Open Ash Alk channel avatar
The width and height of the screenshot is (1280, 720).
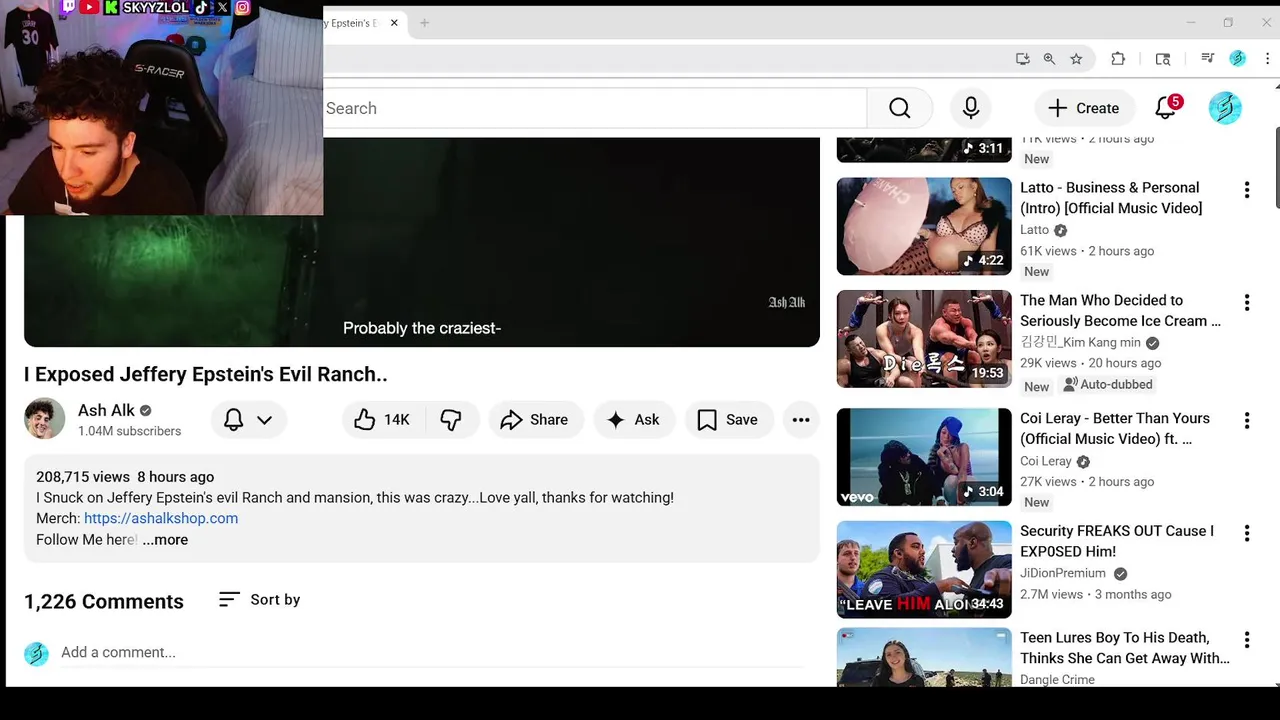[x=44, y=419]
